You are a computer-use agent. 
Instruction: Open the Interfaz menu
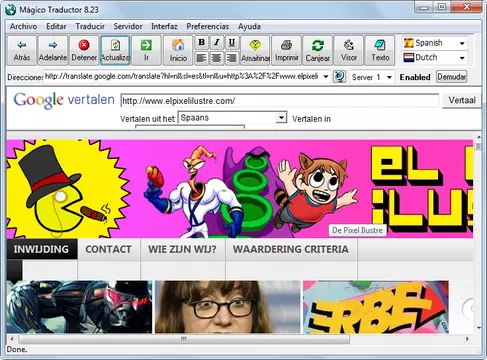164,26
